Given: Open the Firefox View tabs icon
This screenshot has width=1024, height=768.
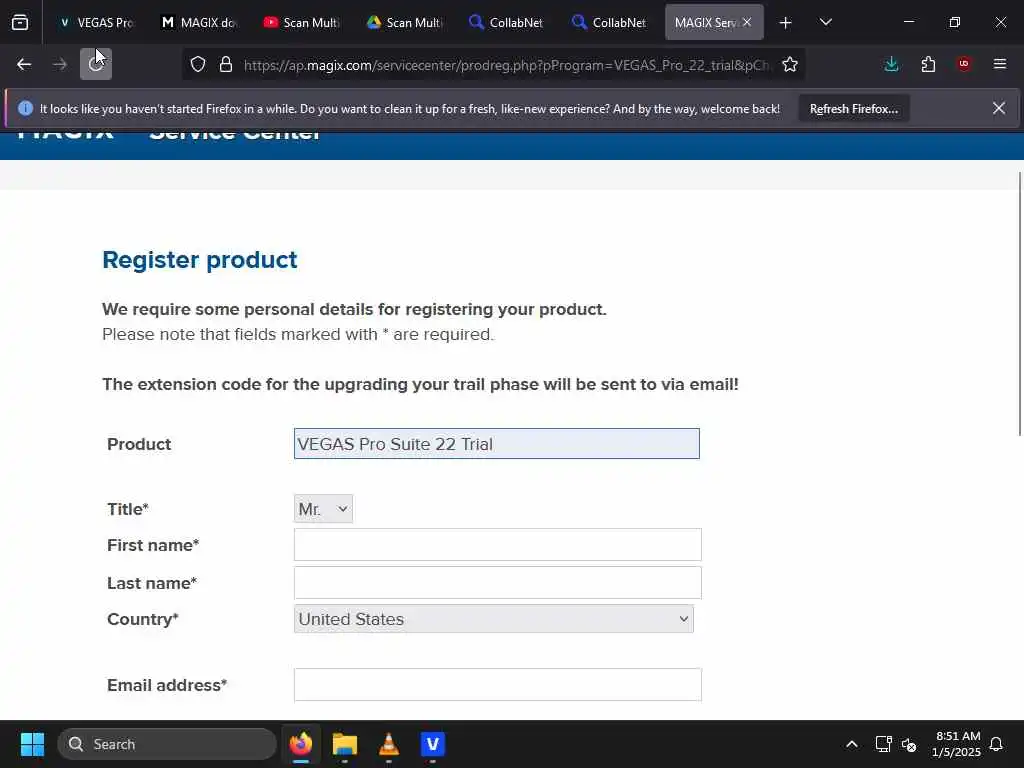Looking at the screenshot, I should [20, 22].
